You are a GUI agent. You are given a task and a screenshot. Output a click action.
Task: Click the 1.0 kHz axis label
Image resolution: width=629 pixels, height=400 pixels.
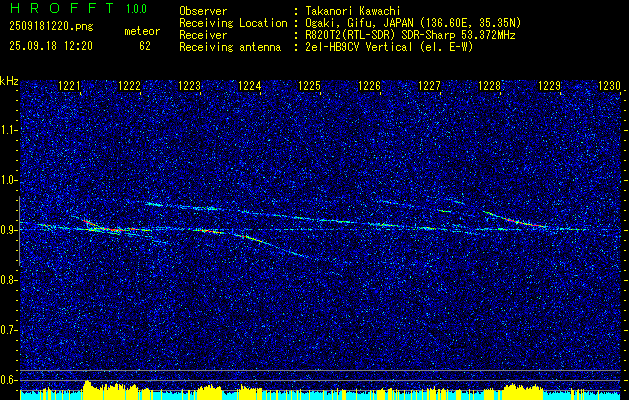(8, 180)
